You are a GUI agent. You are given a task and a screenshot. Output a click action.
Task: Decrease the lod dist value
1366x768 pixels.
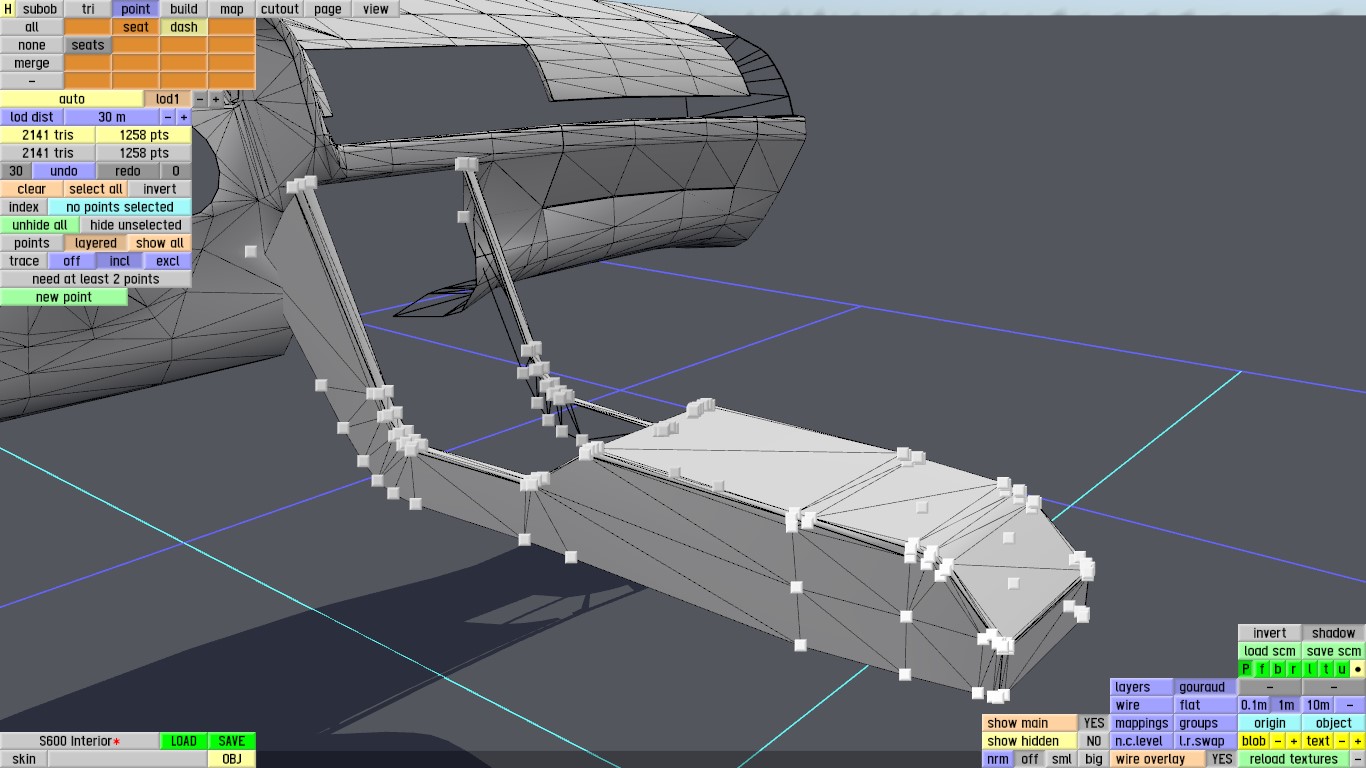pyautogui.click(x=168, y=117)
